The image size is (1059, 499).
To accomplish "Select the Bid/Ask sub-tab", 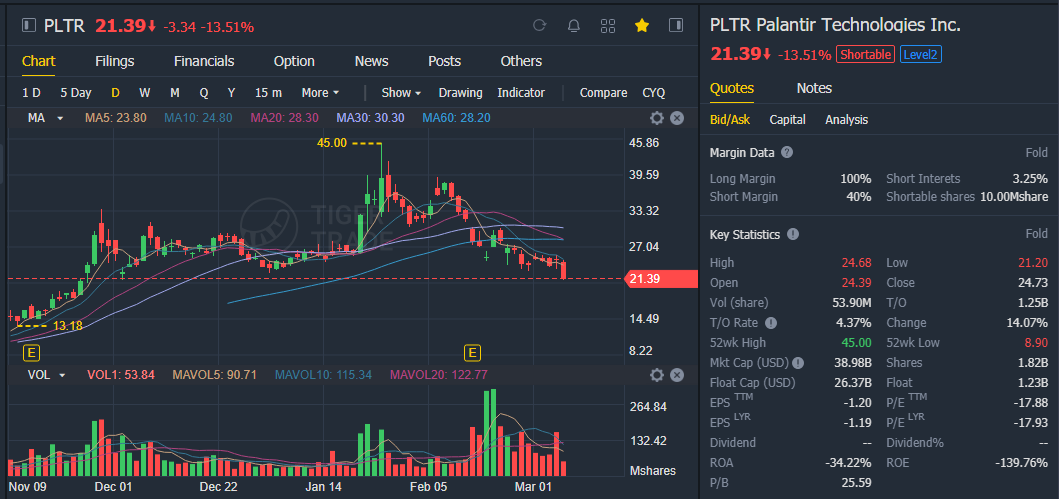I will click(x=729, y=120).
